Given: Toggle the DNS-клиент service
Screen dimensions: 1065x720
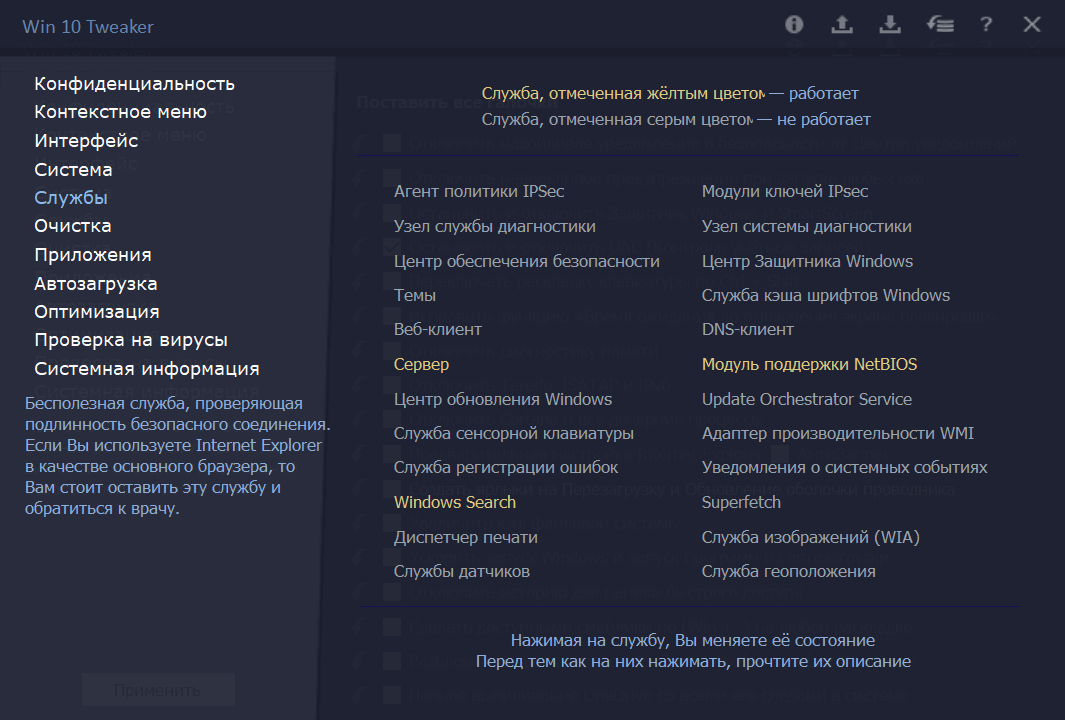Looking at the screenshot, I should click(747, 329).
